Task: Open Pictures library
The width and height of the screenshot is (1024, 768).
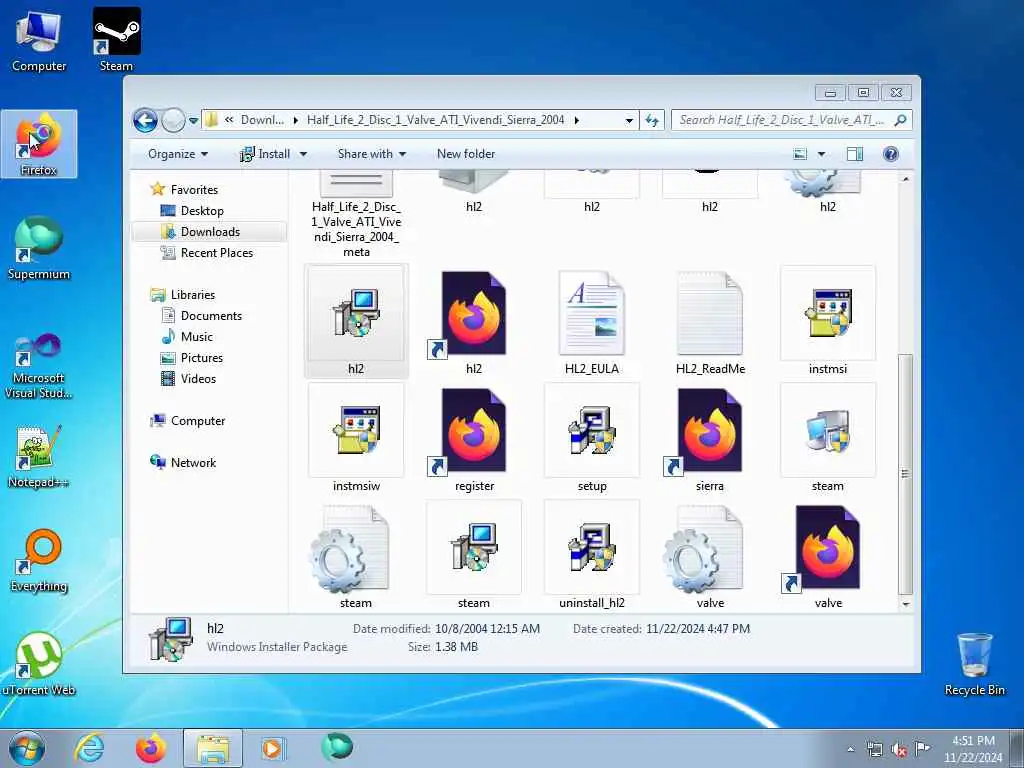Action: click(201, 358)
